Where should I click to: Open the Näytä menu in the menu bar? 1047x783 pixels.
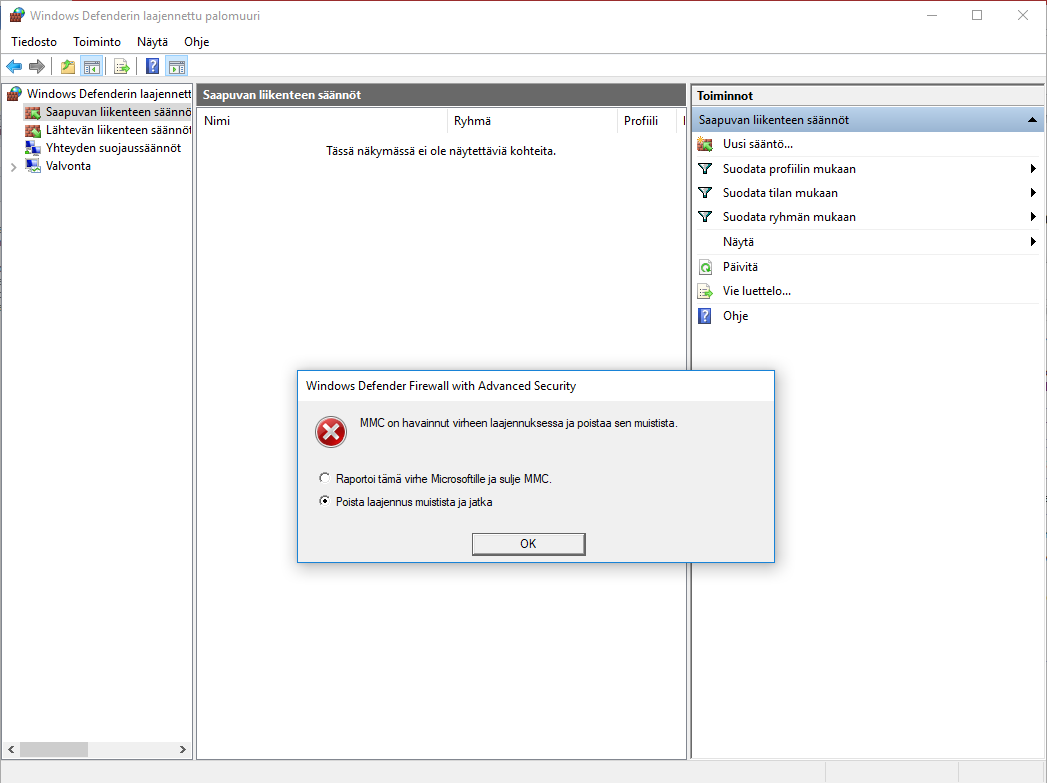[152, 42]
